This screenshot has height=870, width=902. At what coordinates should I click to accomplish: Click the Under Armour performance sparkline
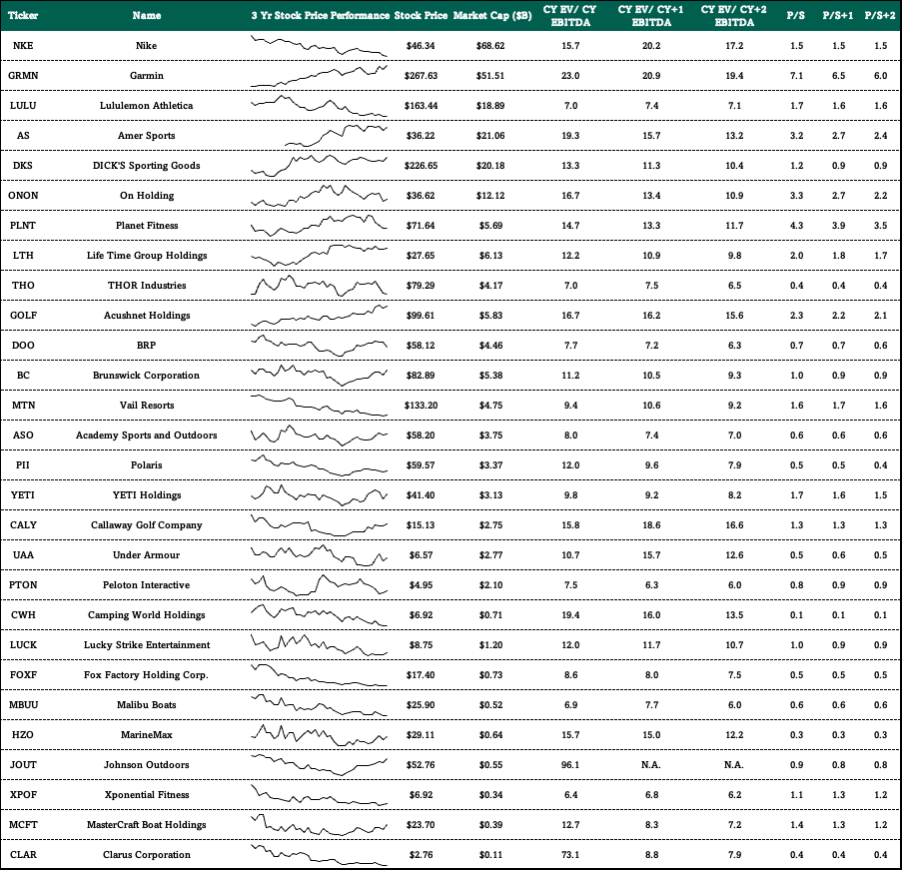(319, 555)
